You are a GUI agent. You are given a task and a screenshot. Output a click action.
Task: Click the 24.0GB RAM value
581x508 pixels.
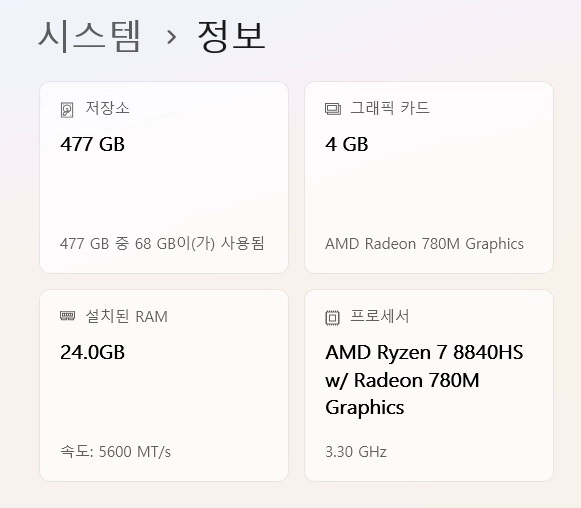tap(93, 352)
